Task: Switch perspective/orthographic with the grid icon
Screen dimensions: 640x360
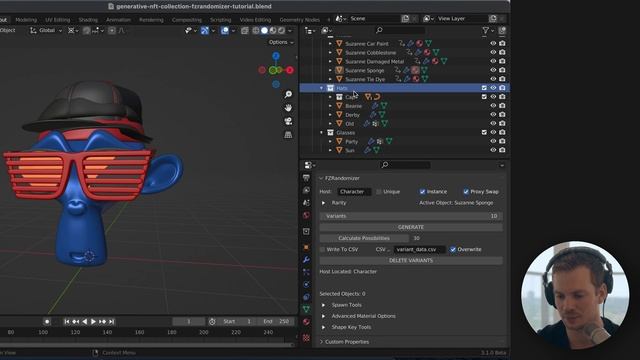Action: pos(288,135)
